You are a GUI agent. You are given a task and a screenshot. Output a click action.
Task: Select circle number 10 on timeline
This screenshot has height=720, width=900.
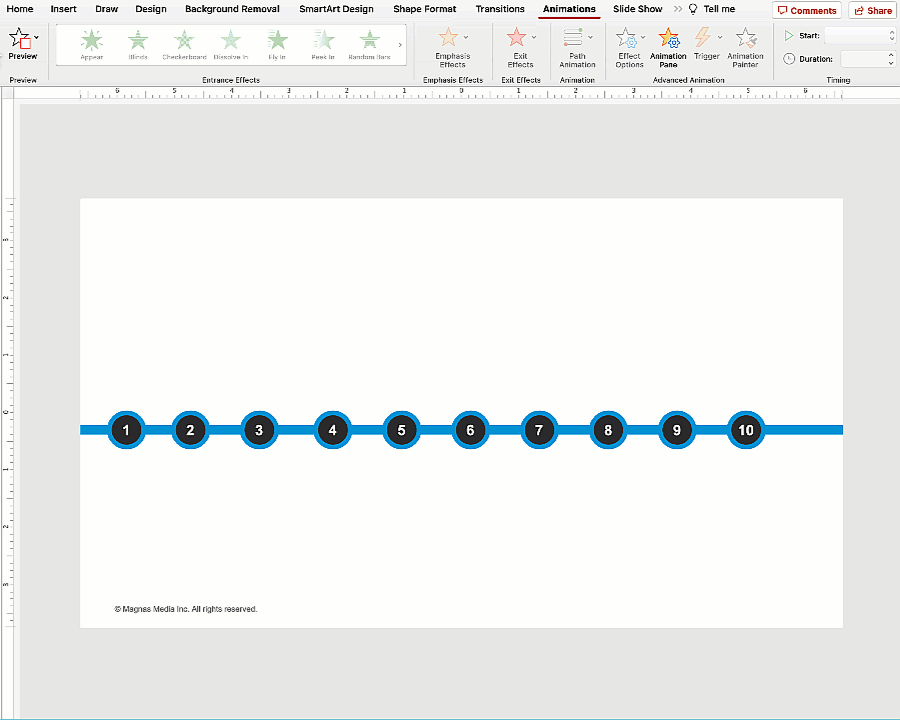[746, 430]
